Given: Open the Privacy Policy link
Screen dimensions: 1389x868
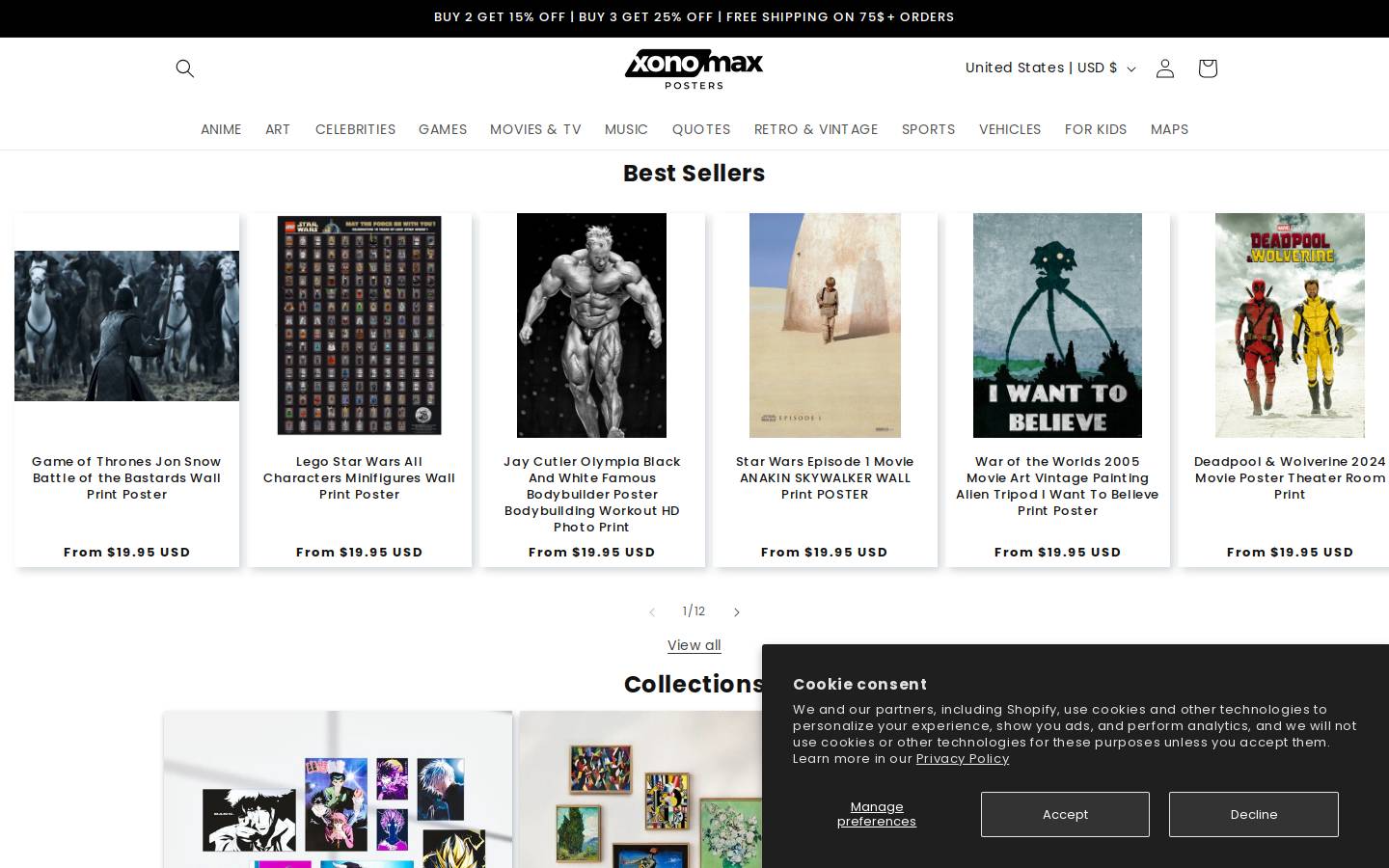Looking at the screenshot, I should (963, 759).
